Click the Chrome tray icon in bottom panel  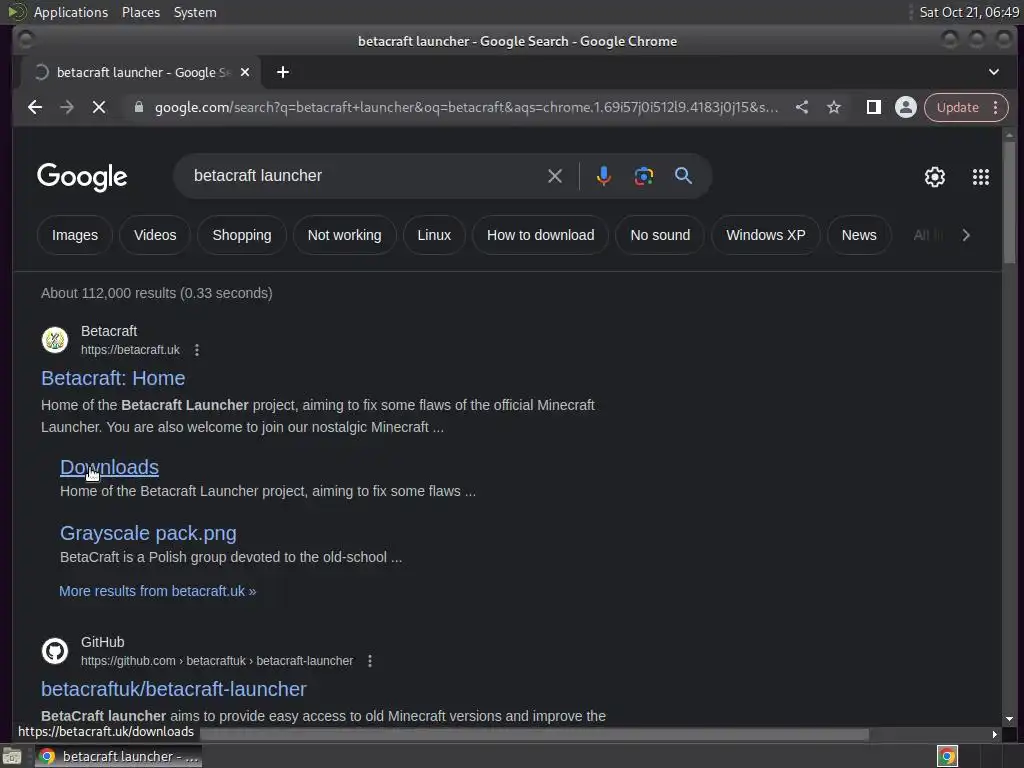[x=947, y=756]
